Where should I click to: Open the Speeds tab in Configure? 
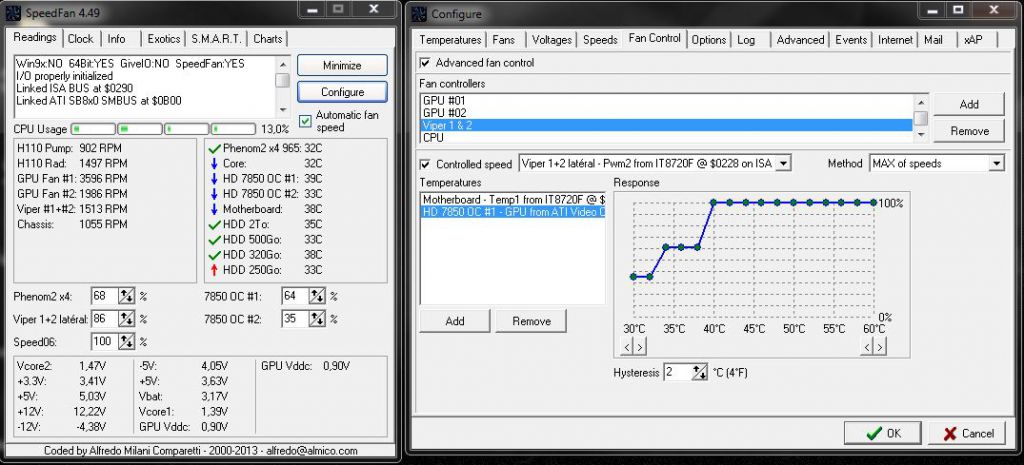coord(600,40)
